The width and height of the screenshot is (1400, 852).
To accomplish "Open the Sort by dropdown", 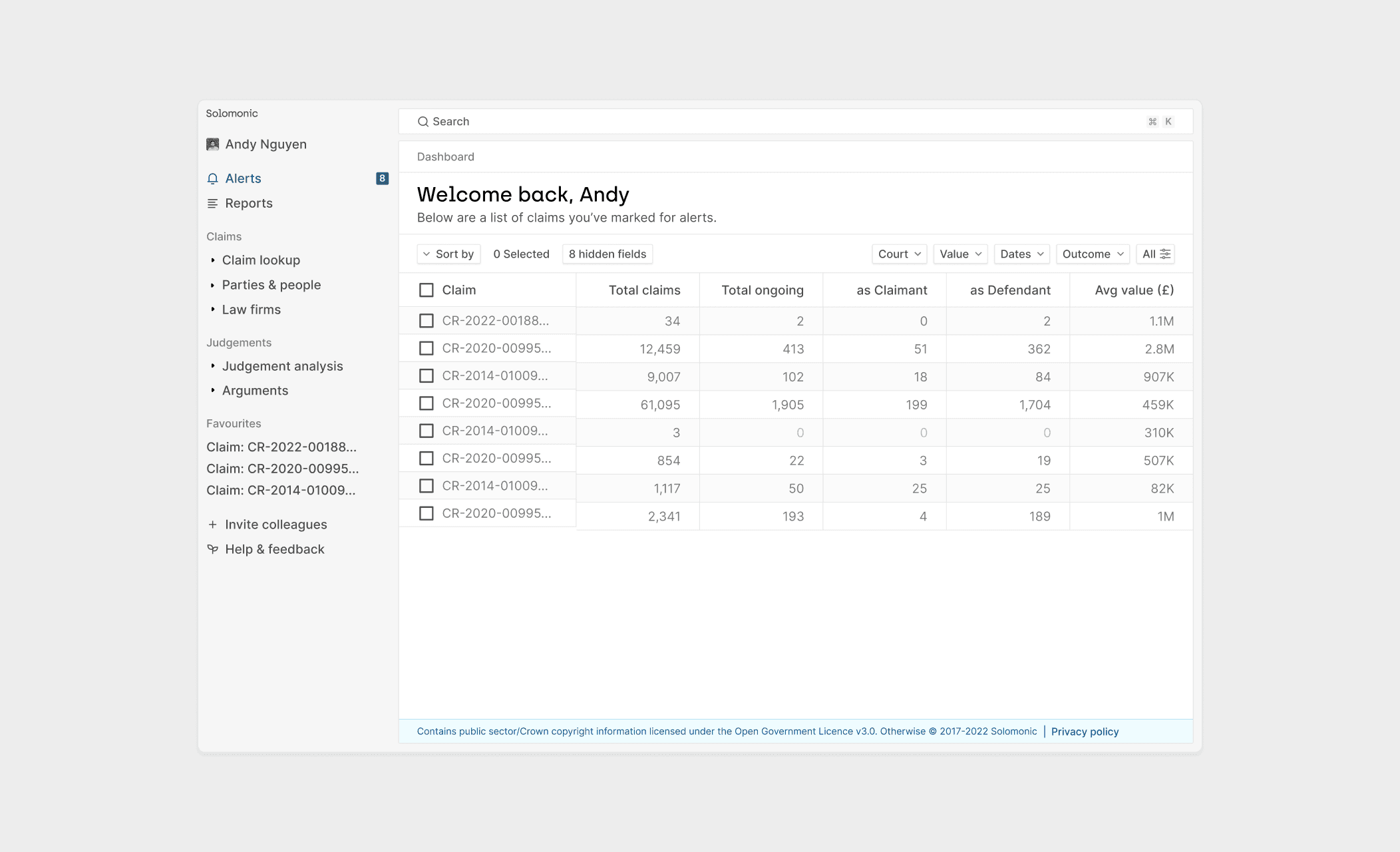I will [448, 254].
